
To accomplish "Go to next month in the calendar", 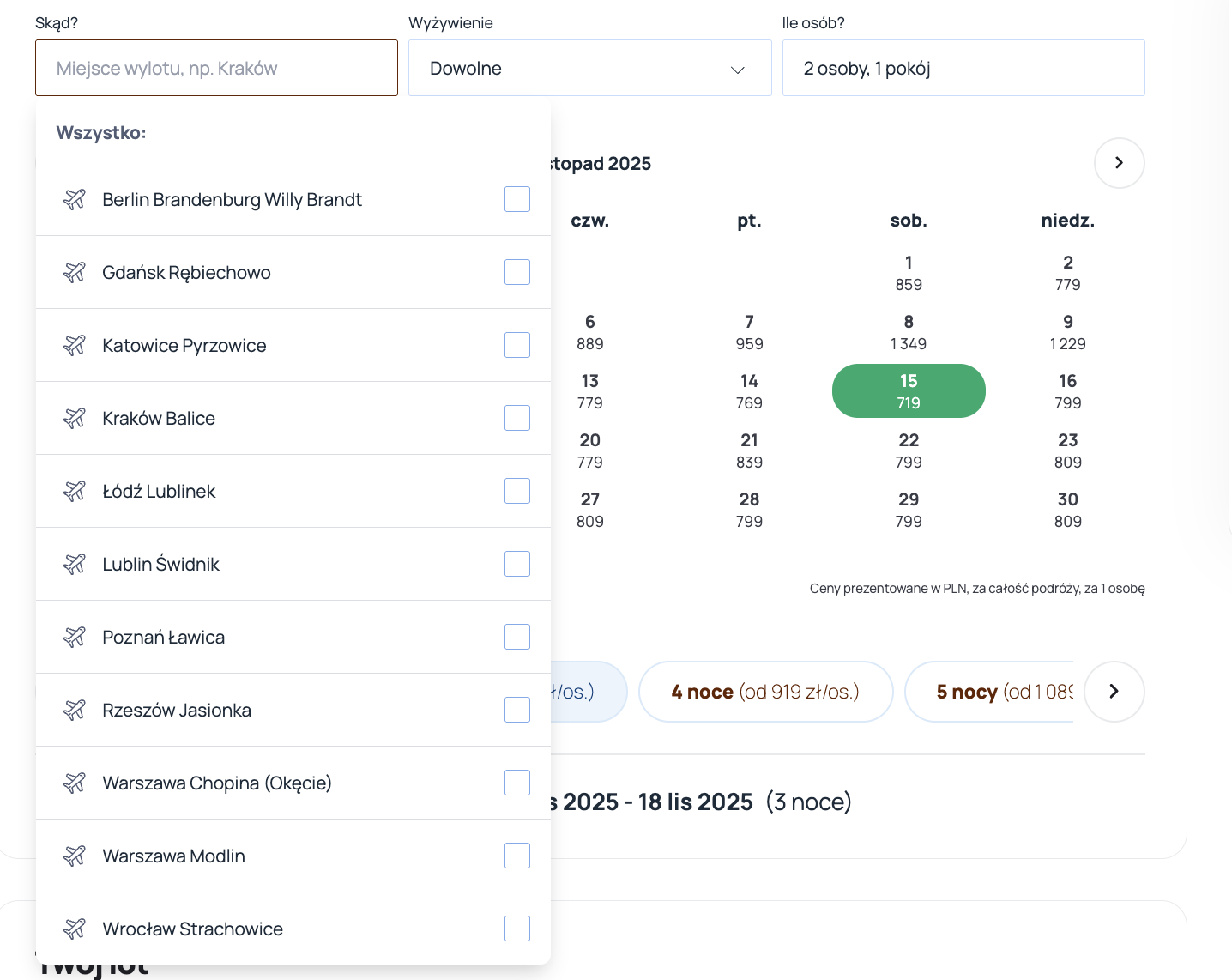I will pos(1119,163).
